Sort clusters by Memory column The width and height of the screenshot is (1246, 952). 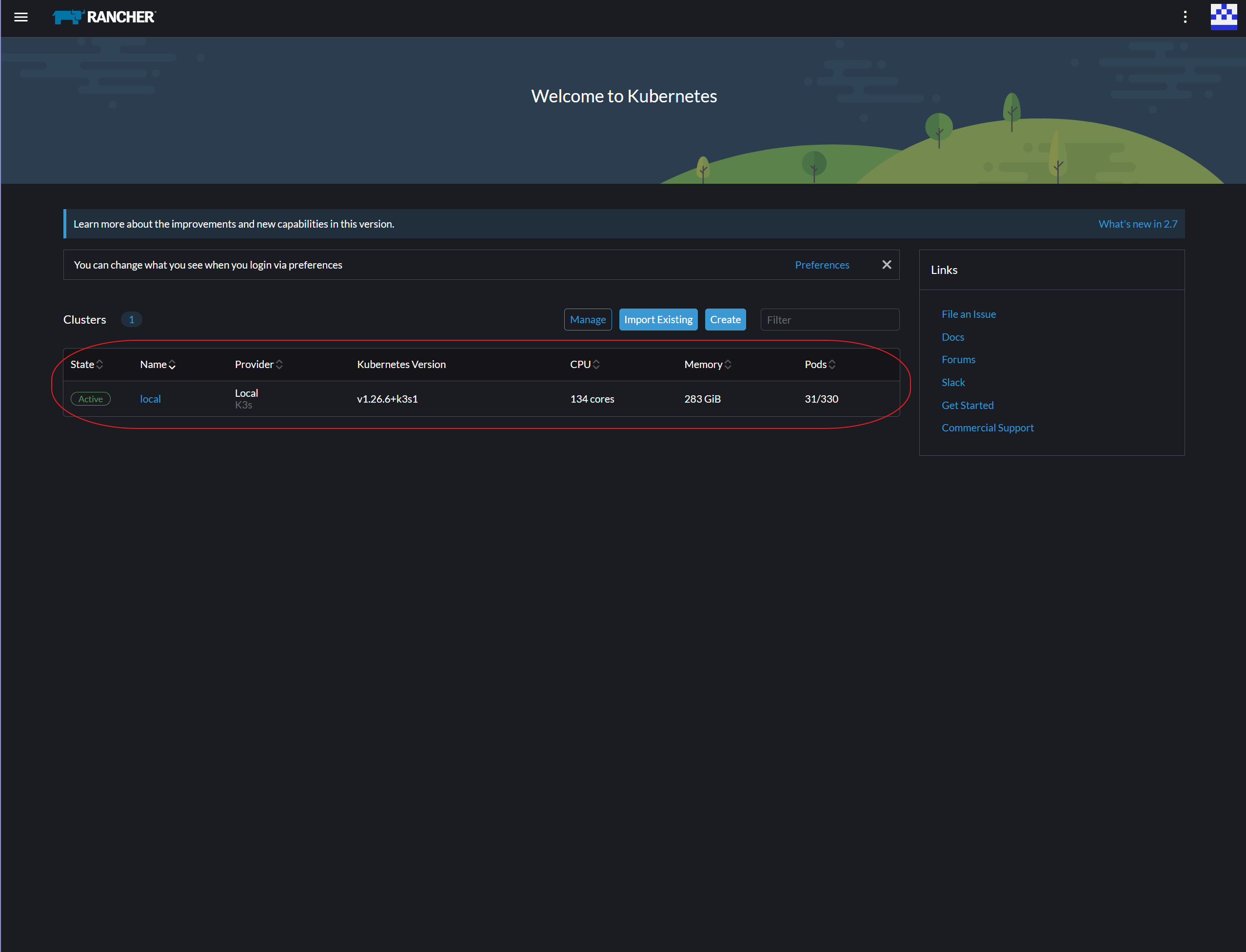coord(708,364)
